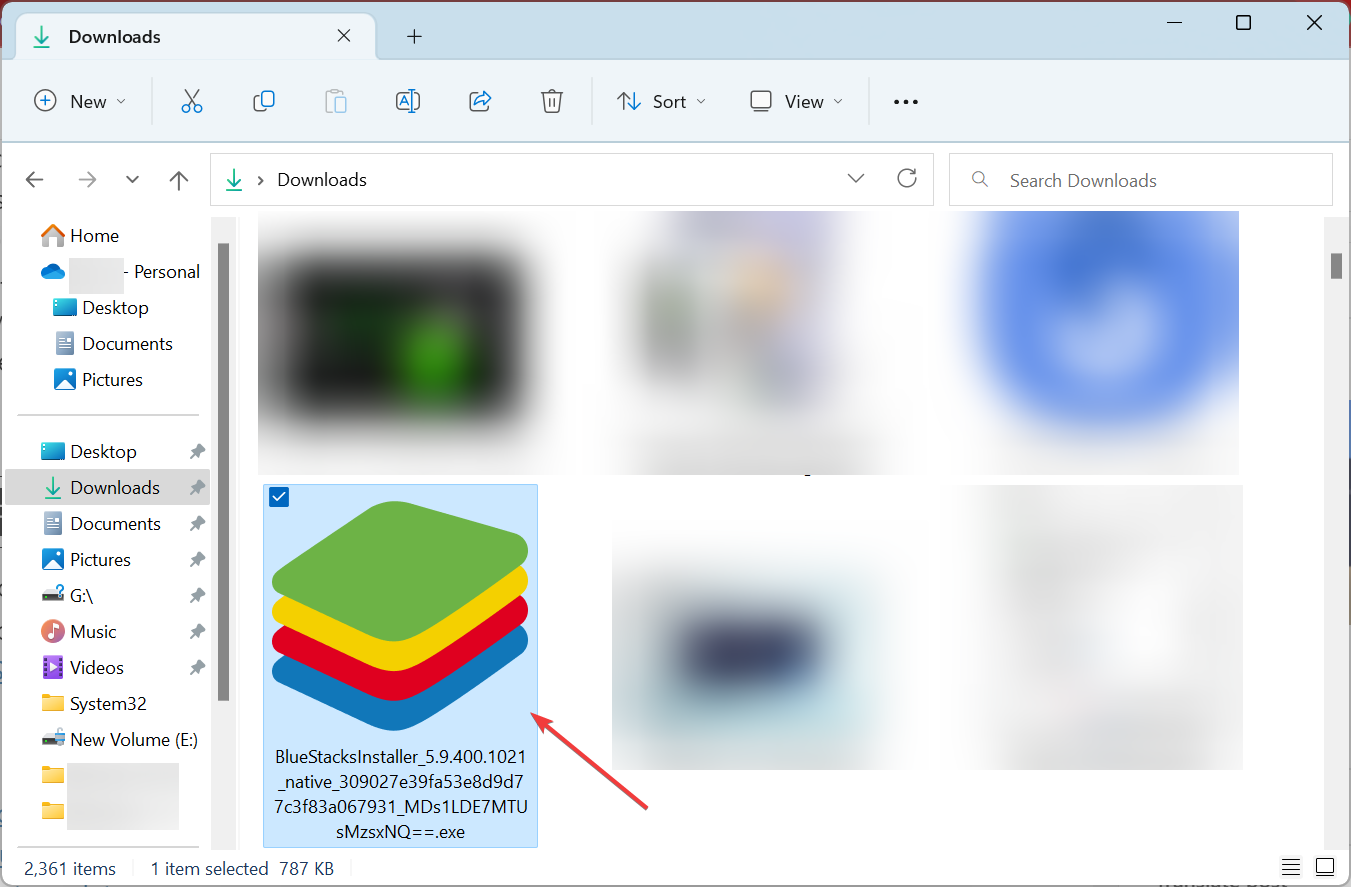Click the file list vertical scrollbar thumb
This screenshot has height=887, width=1351.
(1336, 266)
